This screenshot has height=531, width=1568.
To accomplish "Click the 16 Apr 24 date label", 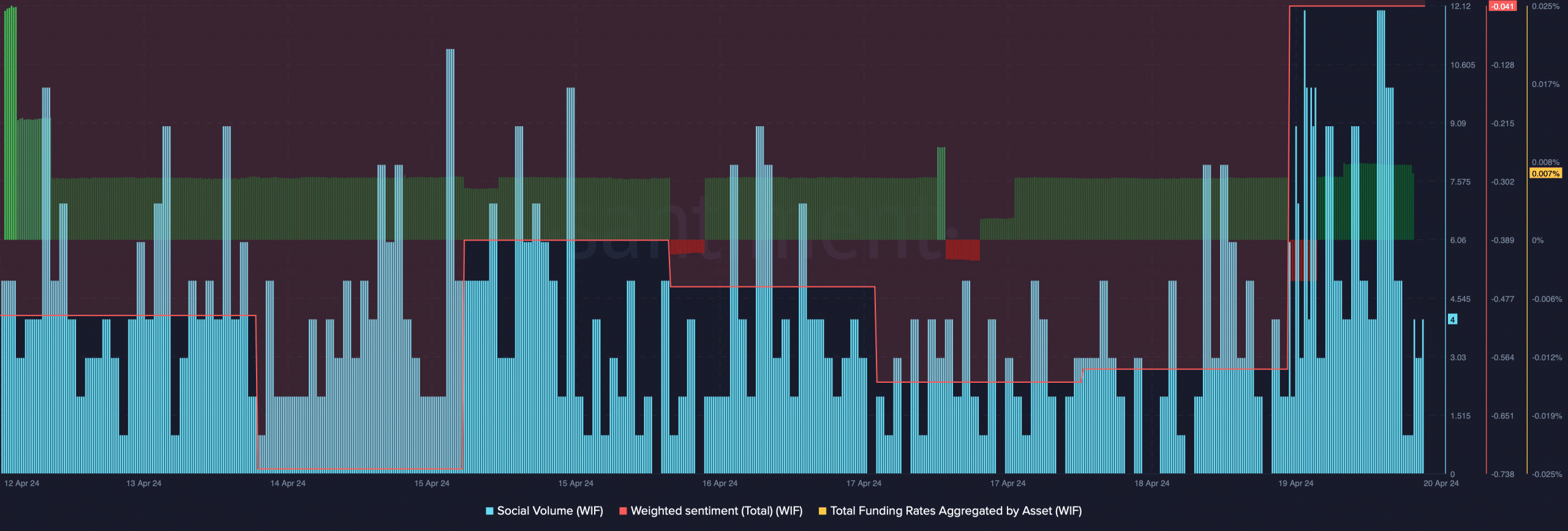I will (x=720, y=483).
